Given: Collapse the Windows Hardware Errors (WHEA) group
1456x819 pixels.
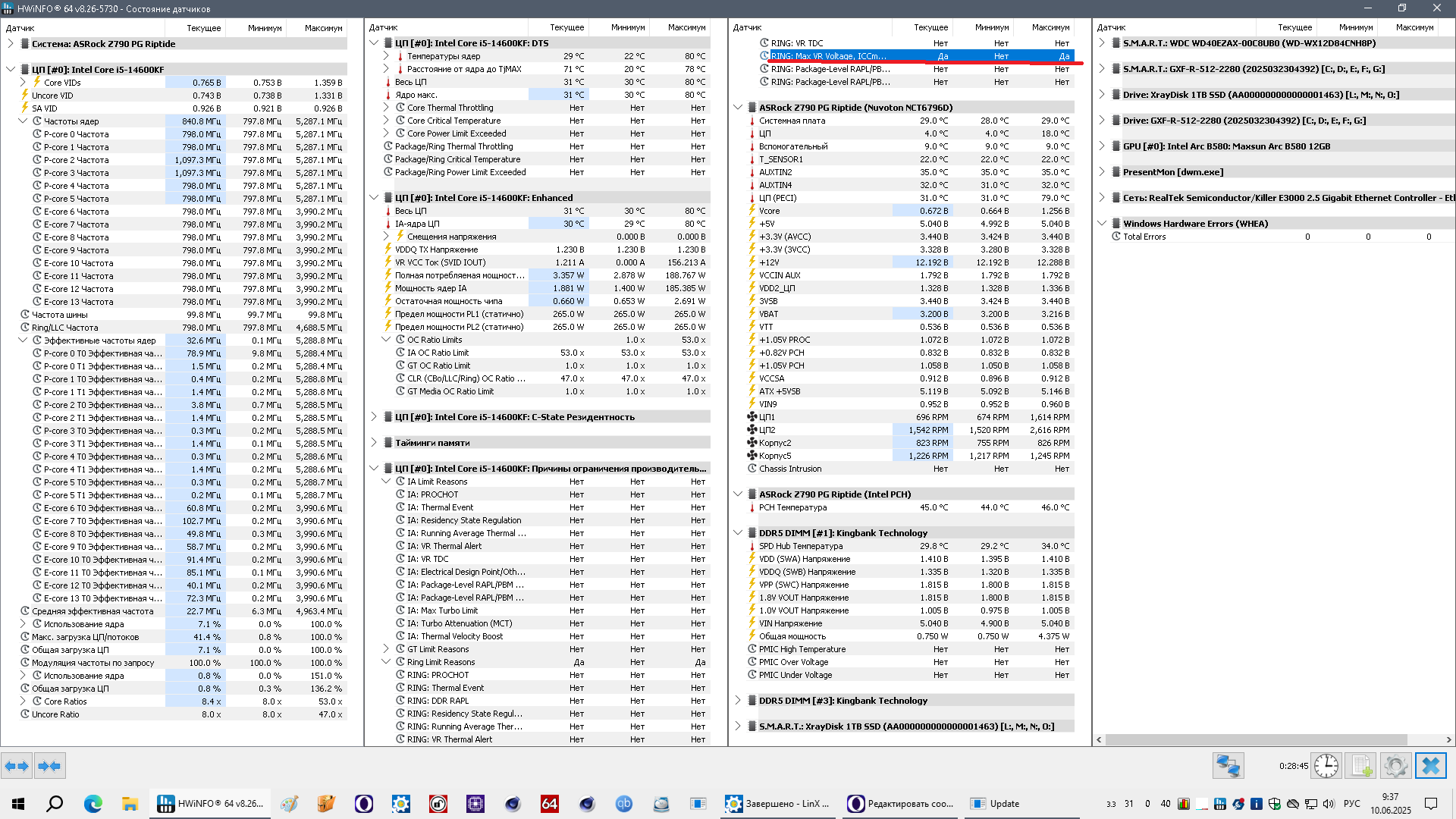Looking at the screenshot, I should 1102,224.
